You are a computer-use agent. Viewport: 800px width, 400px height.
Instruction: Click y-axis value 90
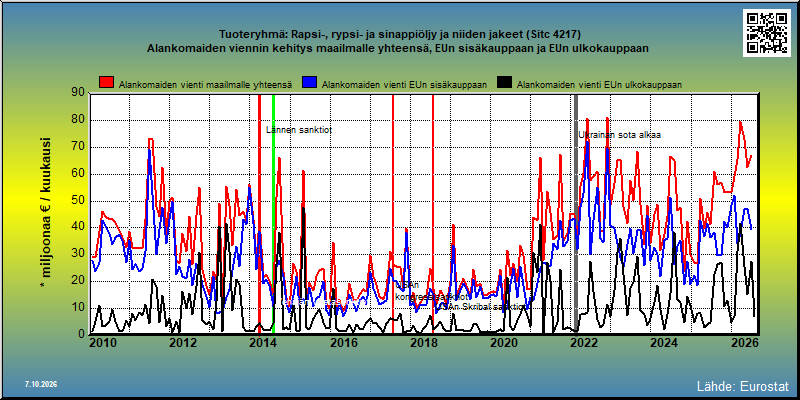[78, 92]
